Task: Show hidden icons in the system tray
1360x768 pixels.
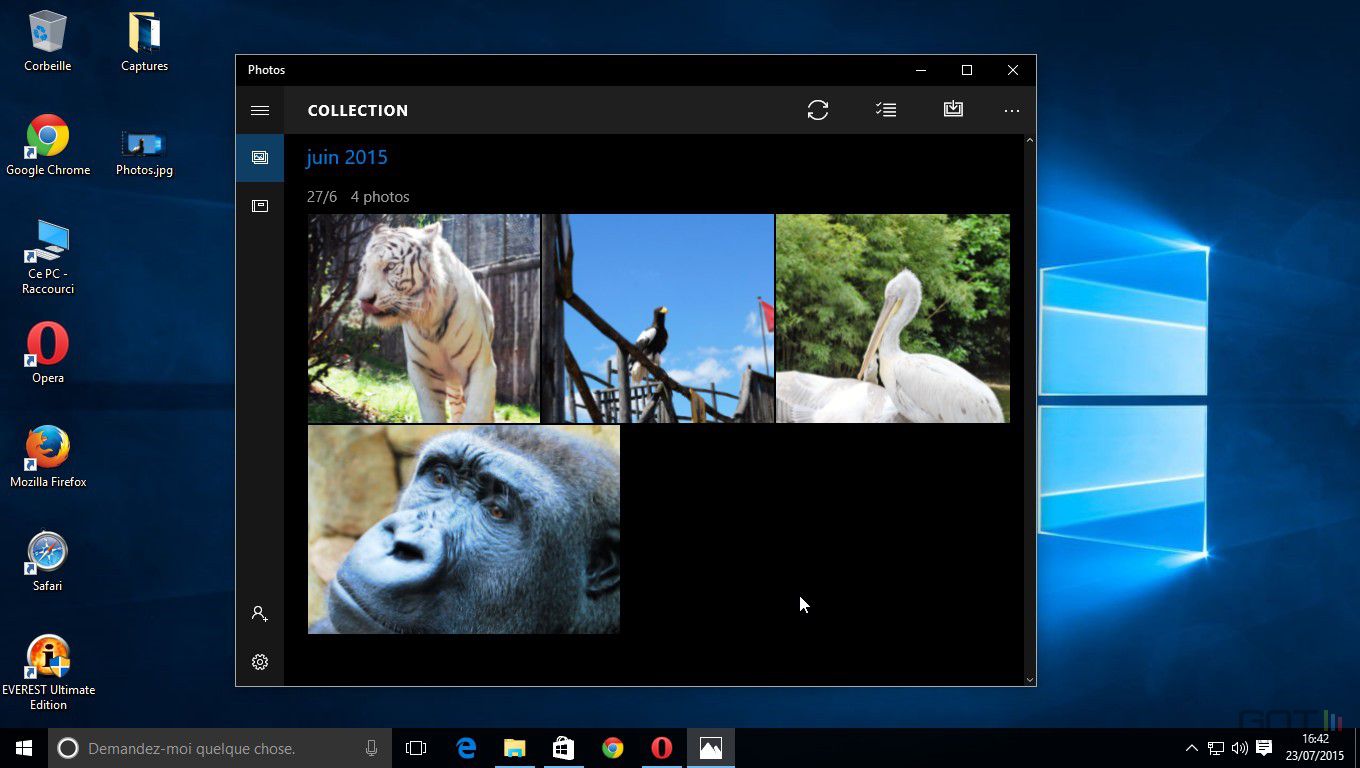Action: (1191, 748)
